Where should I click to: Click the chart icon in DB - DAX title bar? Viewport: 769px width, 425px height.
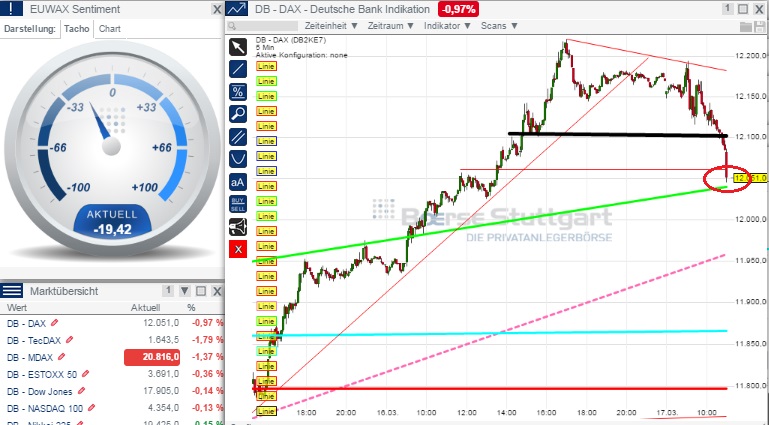[x=237, y=9]
